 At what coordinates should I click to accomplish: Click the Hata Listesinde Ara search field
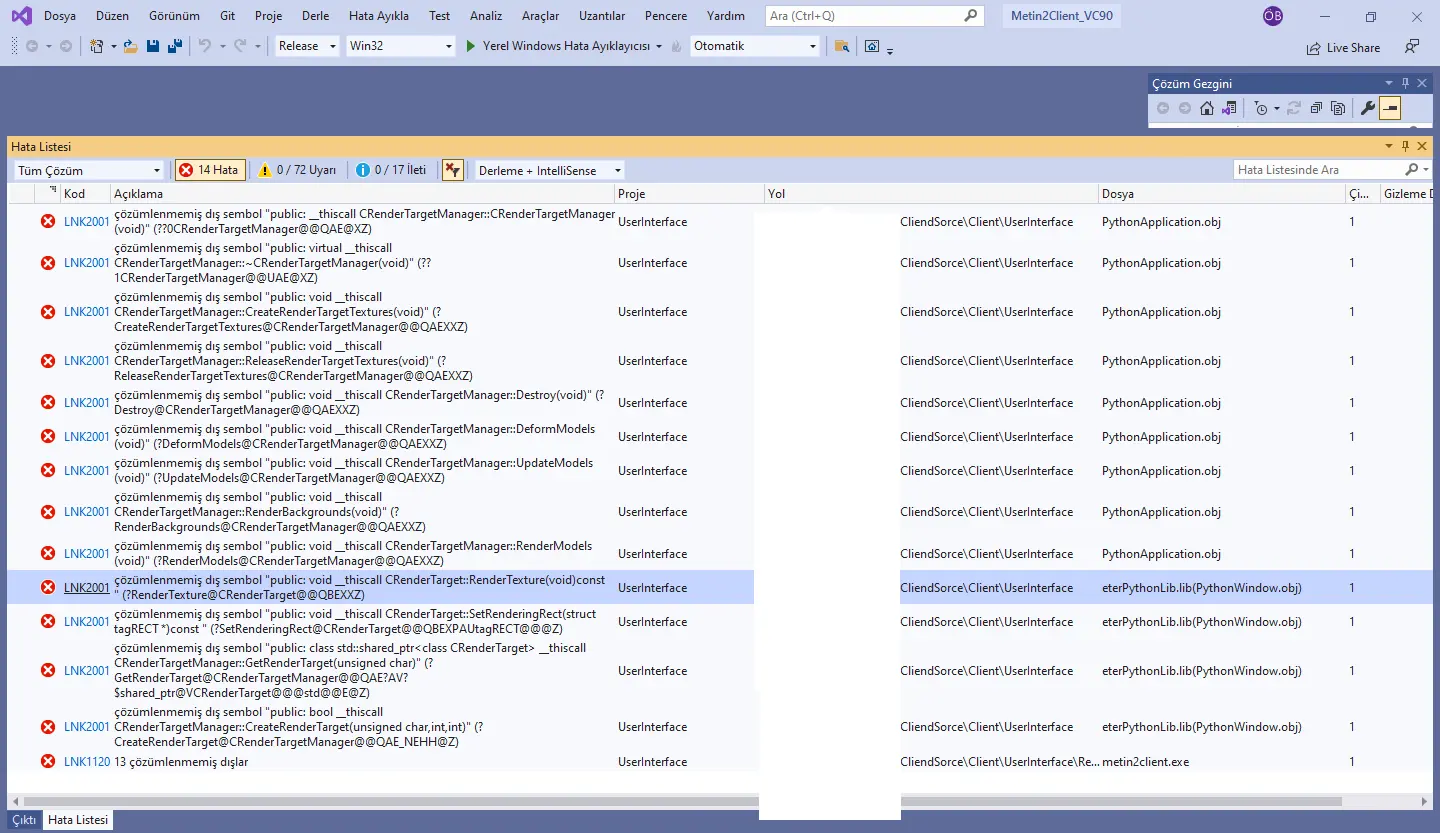pos(1318,170)
